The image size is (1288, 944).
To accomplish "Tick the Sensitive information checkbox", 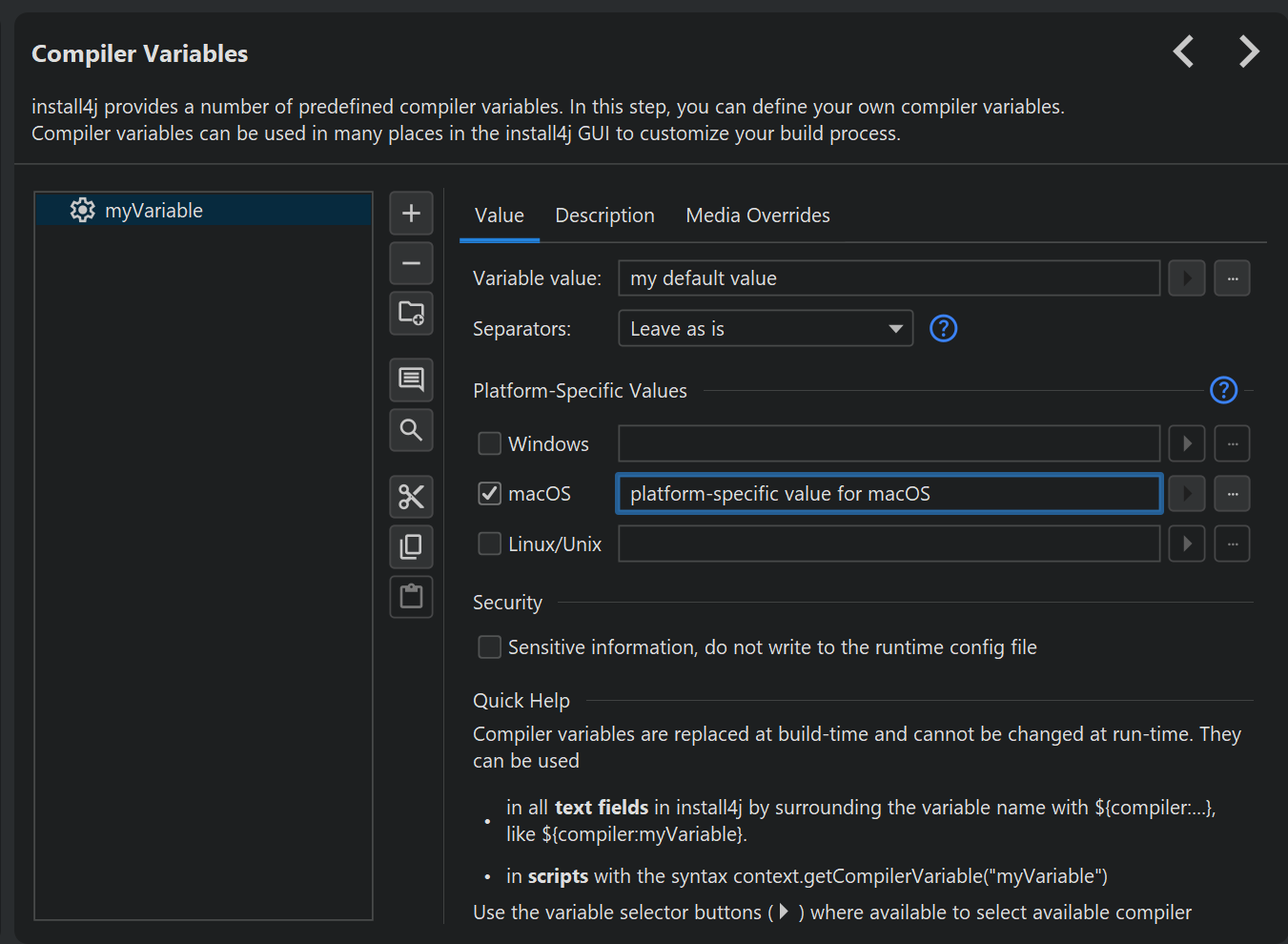I will pyautogui.click(x=489, y=647).
